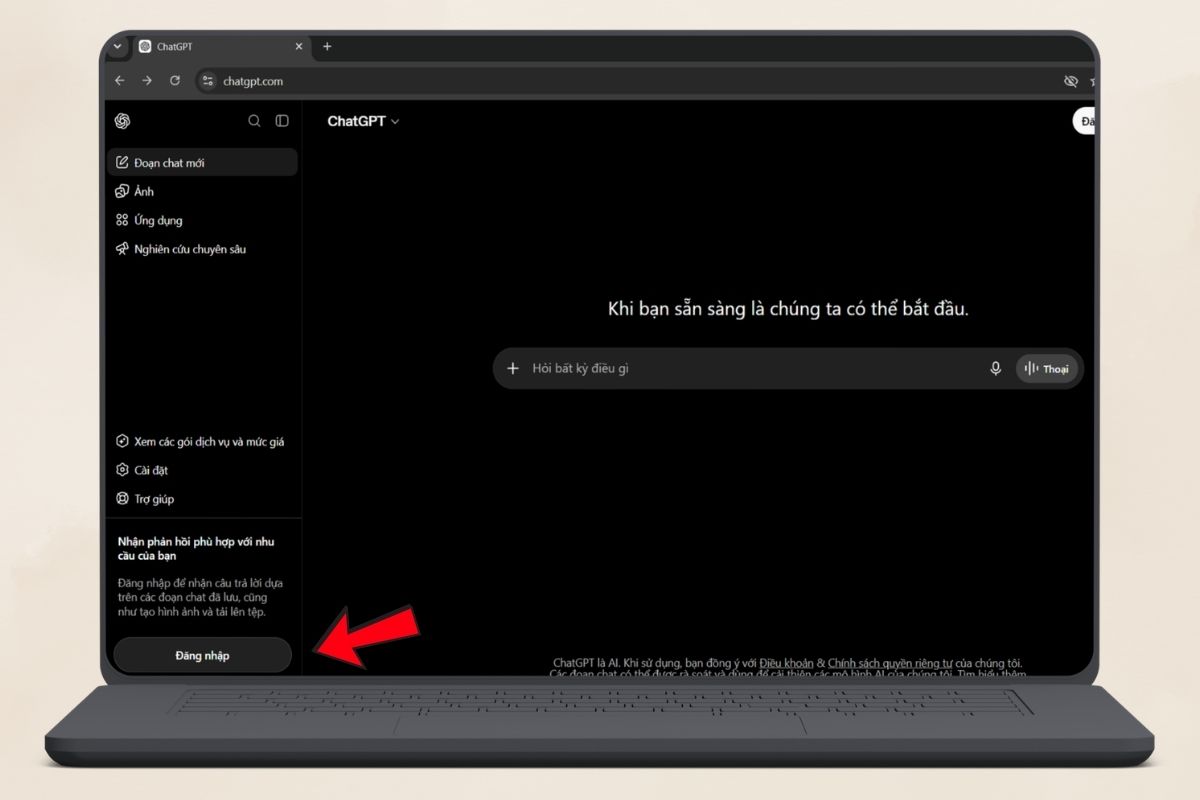Viewport: 1200px width, 800px height.
Task: Start a new chat via Đoạn chat mới
Action: tap(202, 162)
